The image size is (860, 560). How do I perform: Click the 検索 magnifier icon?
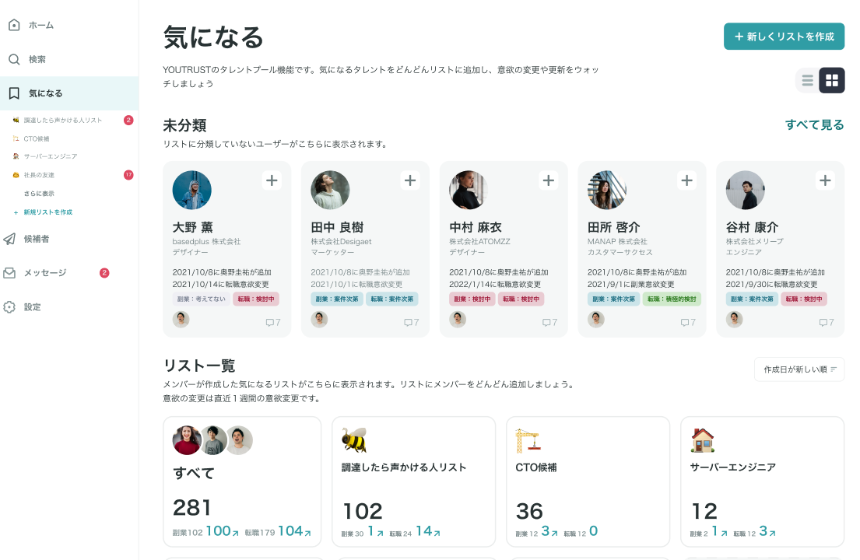(x=14, y=59)
